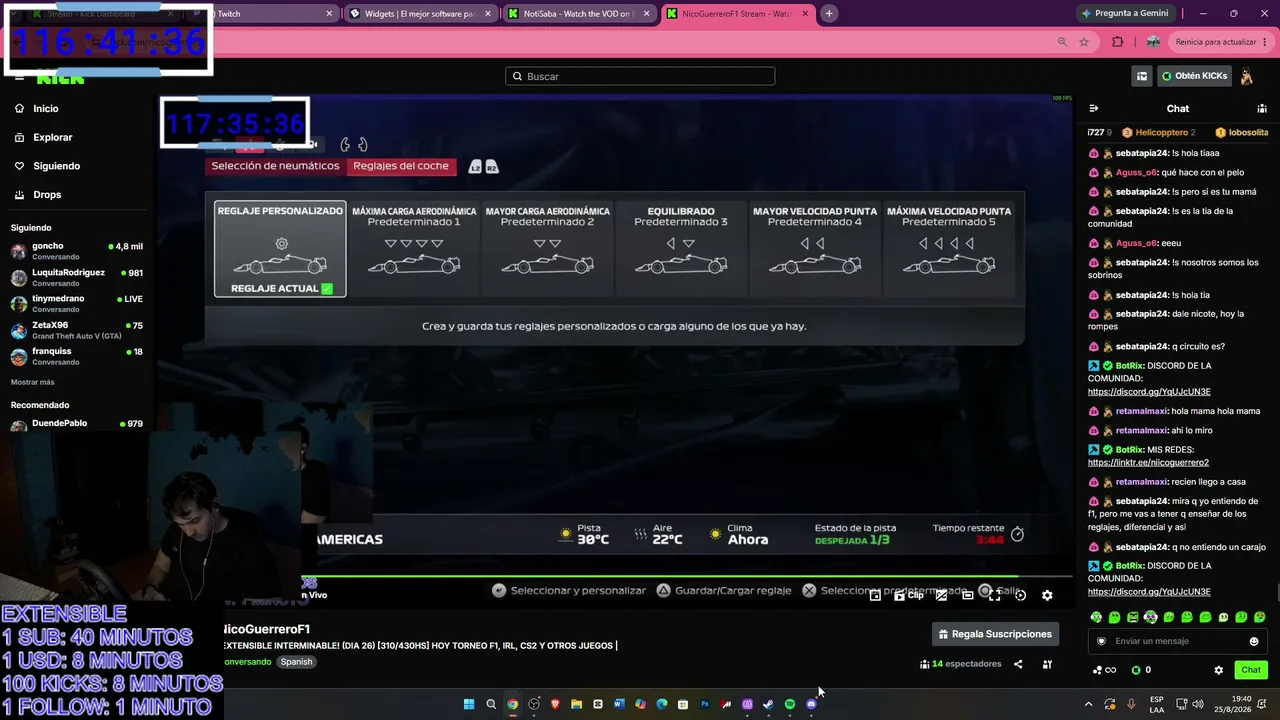The height and width of the screenshot is (720, 1280).
Task: Click the KICKs balance icon showing 0
Action: tap(1141, 670)
